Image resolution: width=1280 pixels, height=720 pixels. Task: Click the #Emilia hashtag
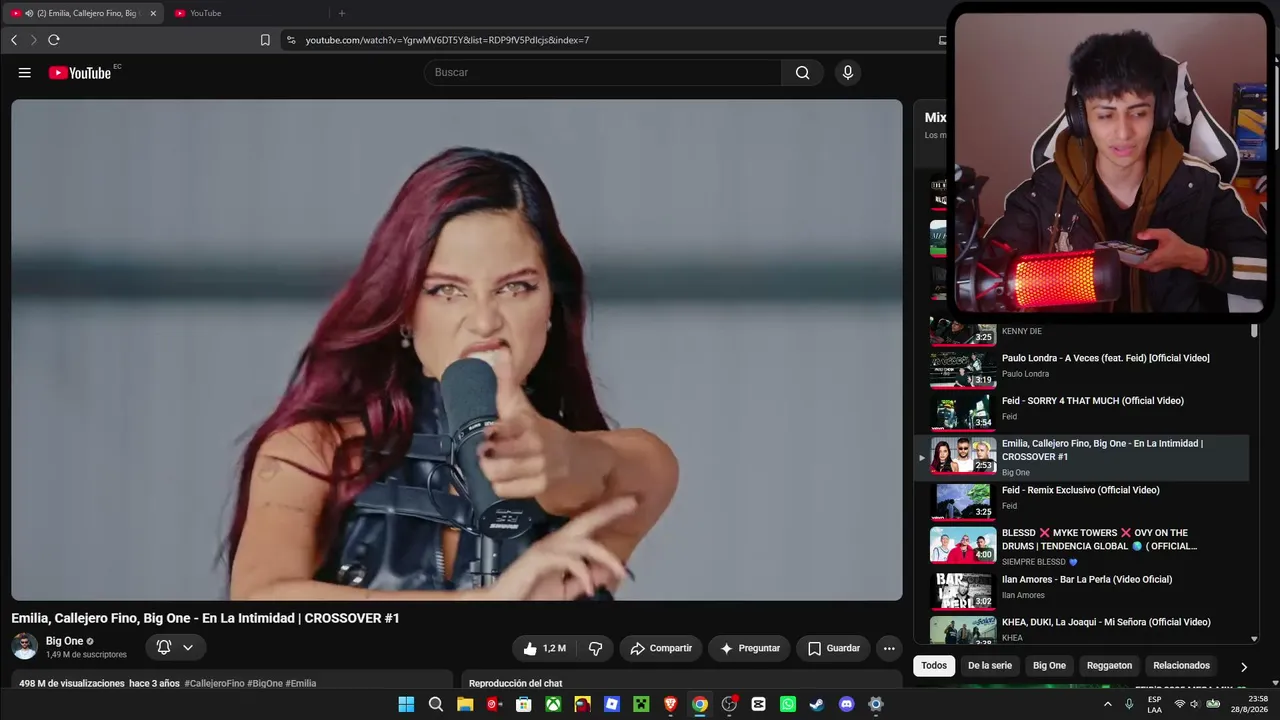tap(301, 684)
